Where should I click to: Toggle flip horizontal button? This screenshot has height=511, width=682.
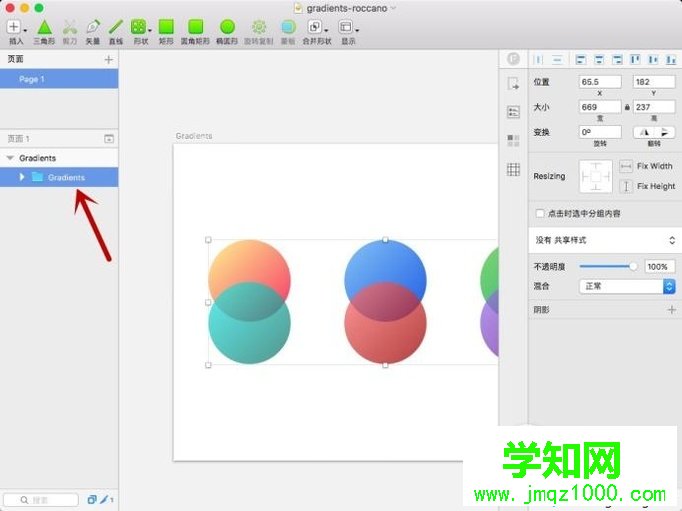click(x=644, y=132)
